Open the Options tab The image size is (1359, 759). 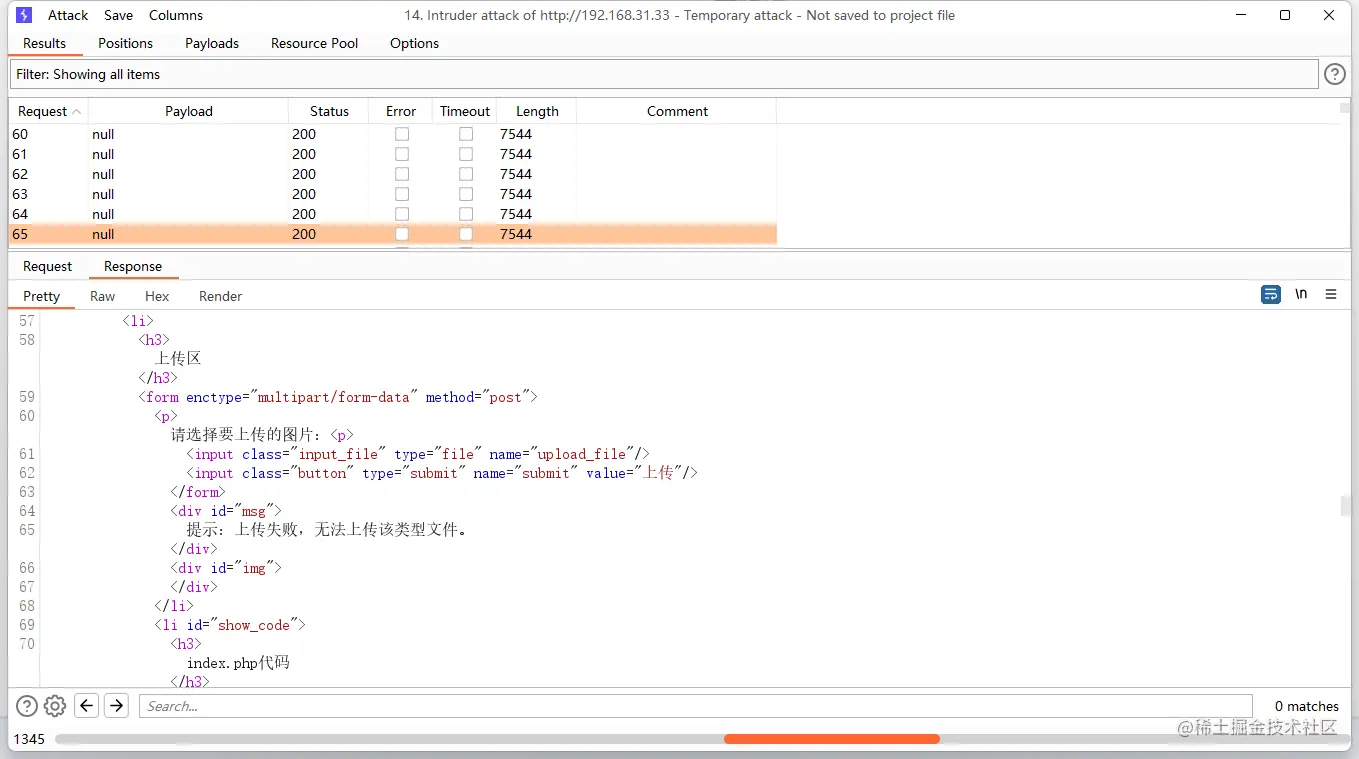415,43
